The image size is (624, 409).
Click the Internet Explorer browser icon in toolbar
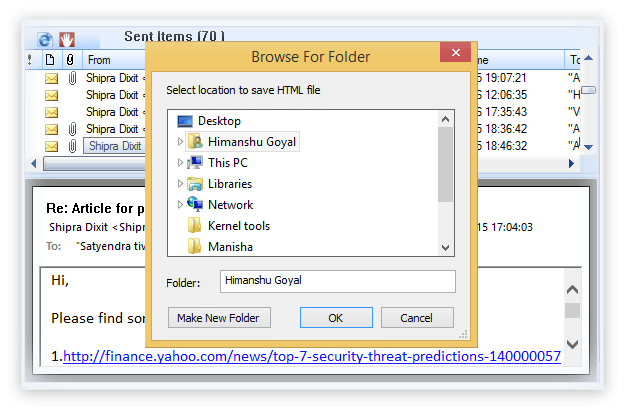tap(45, 39)
